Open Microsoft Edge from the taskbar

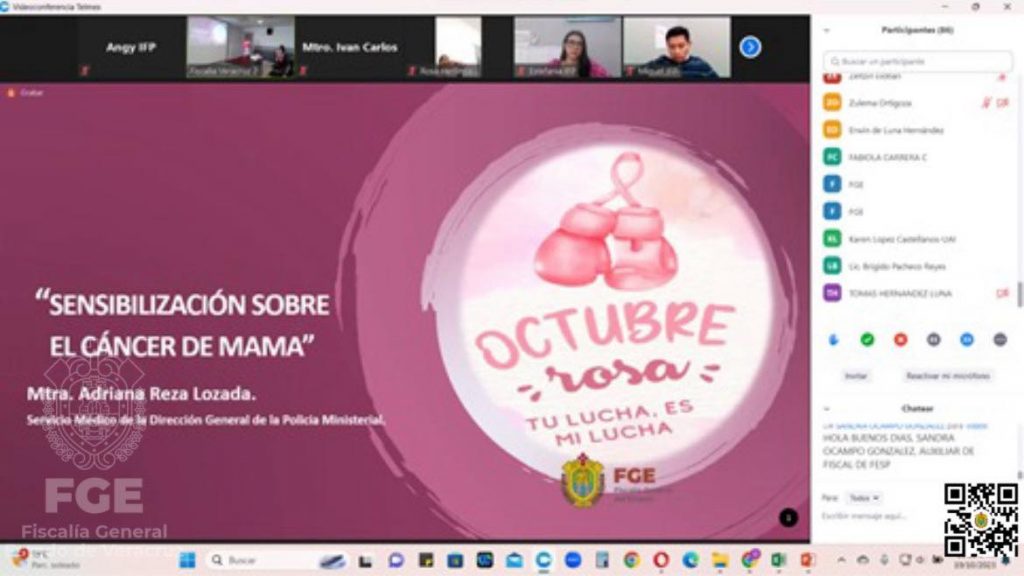click(690, 560)
